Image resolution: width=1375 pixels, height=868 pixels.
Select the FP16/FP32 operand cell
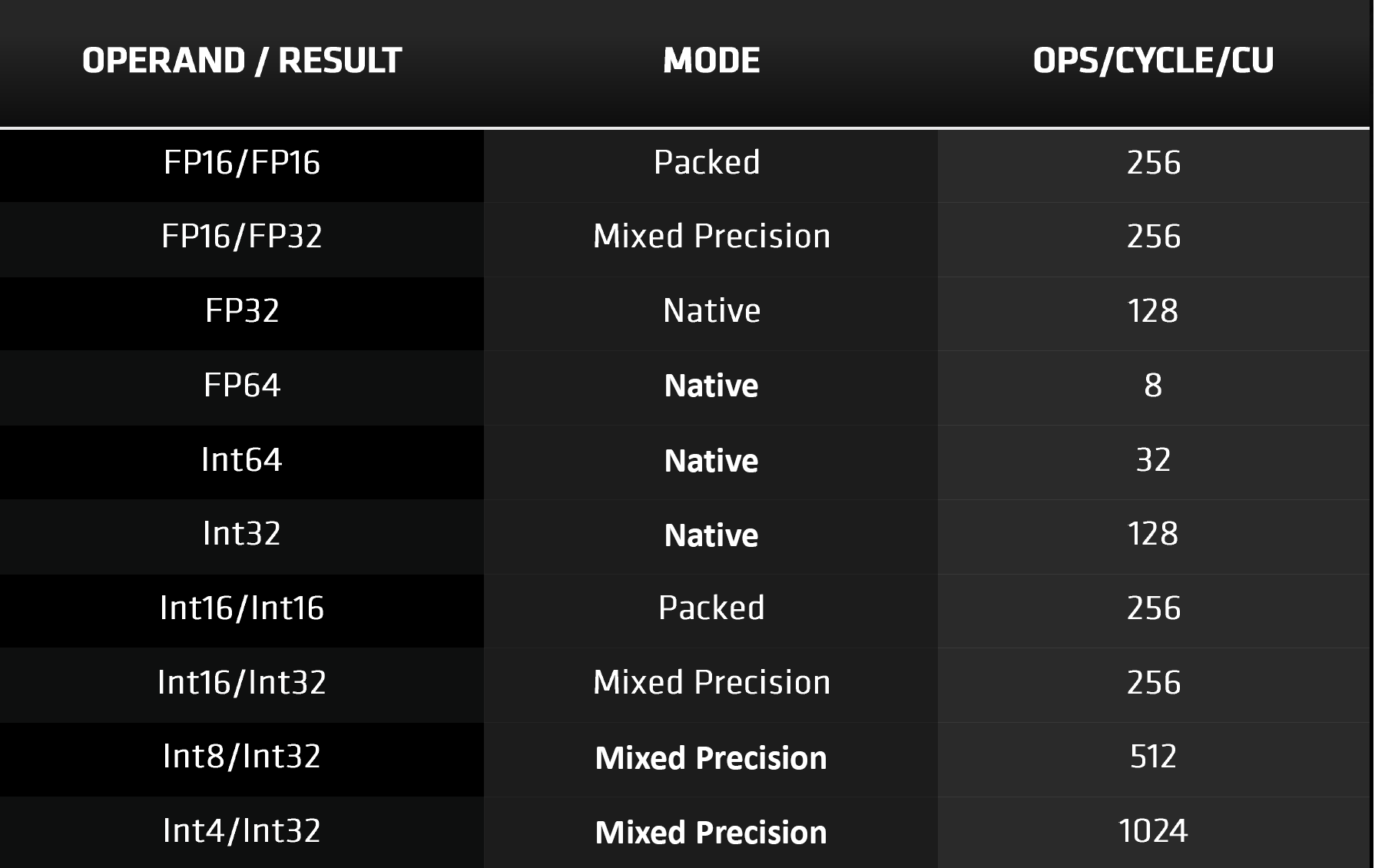tap(242, 237)
